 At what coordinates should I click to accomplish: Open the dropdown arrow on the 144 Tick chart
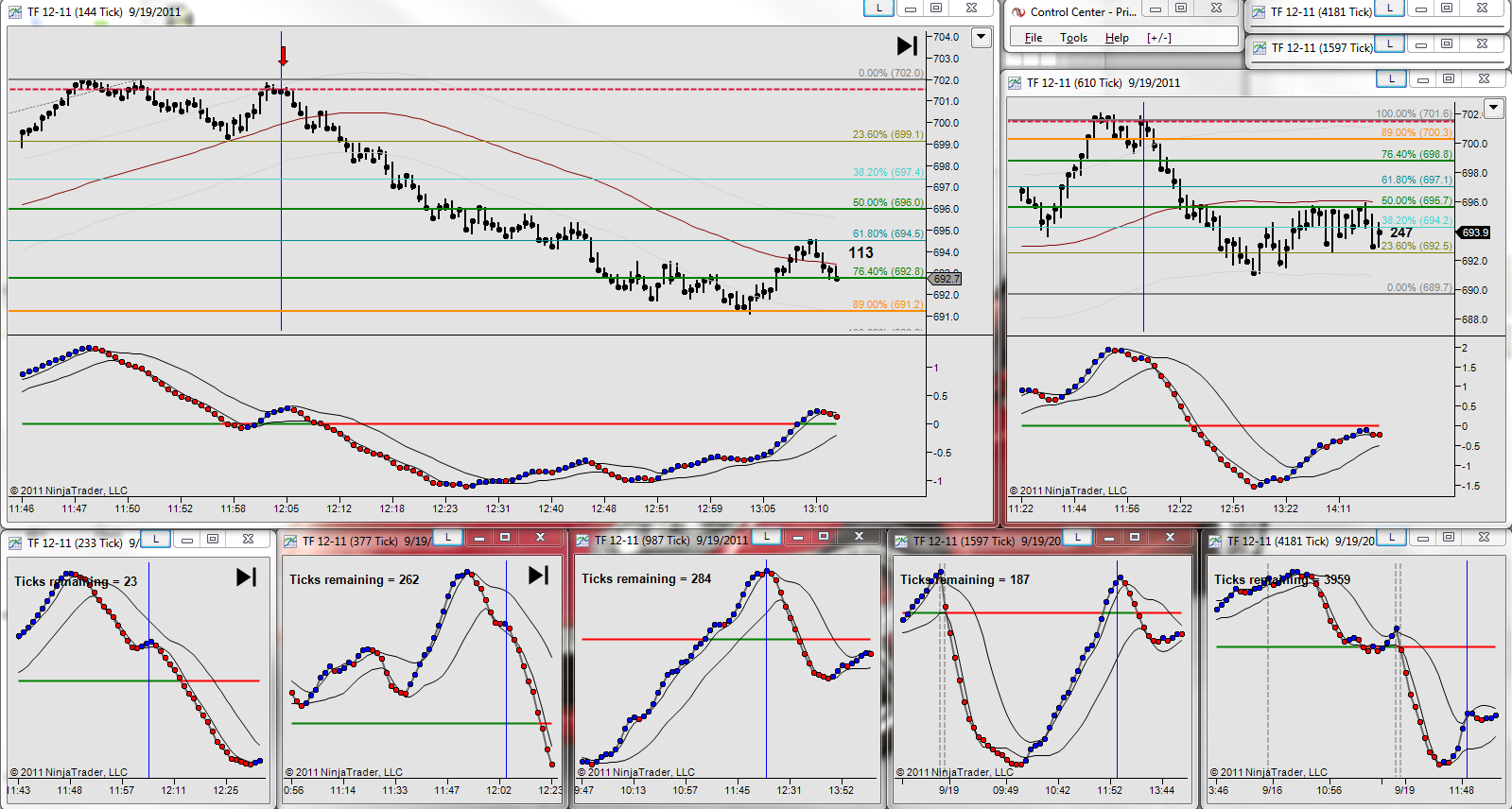coord(982,37)
